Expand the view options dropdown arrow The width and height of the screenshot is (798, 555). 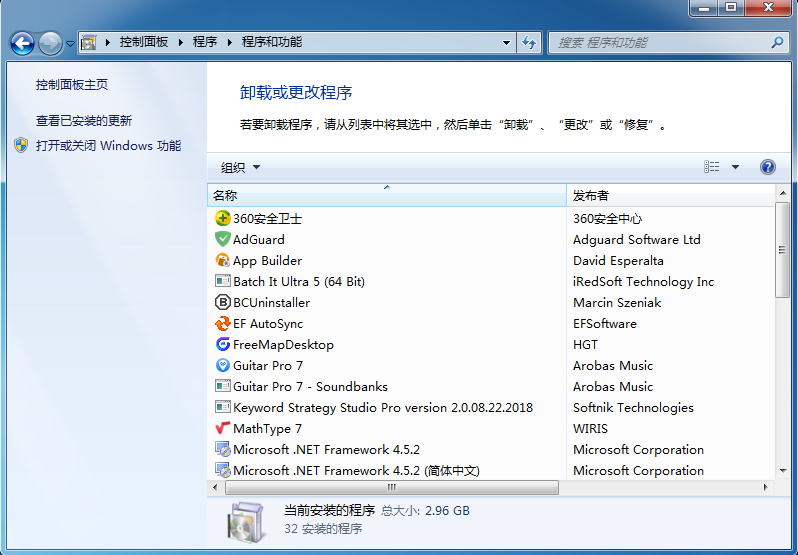pos(735,167)
